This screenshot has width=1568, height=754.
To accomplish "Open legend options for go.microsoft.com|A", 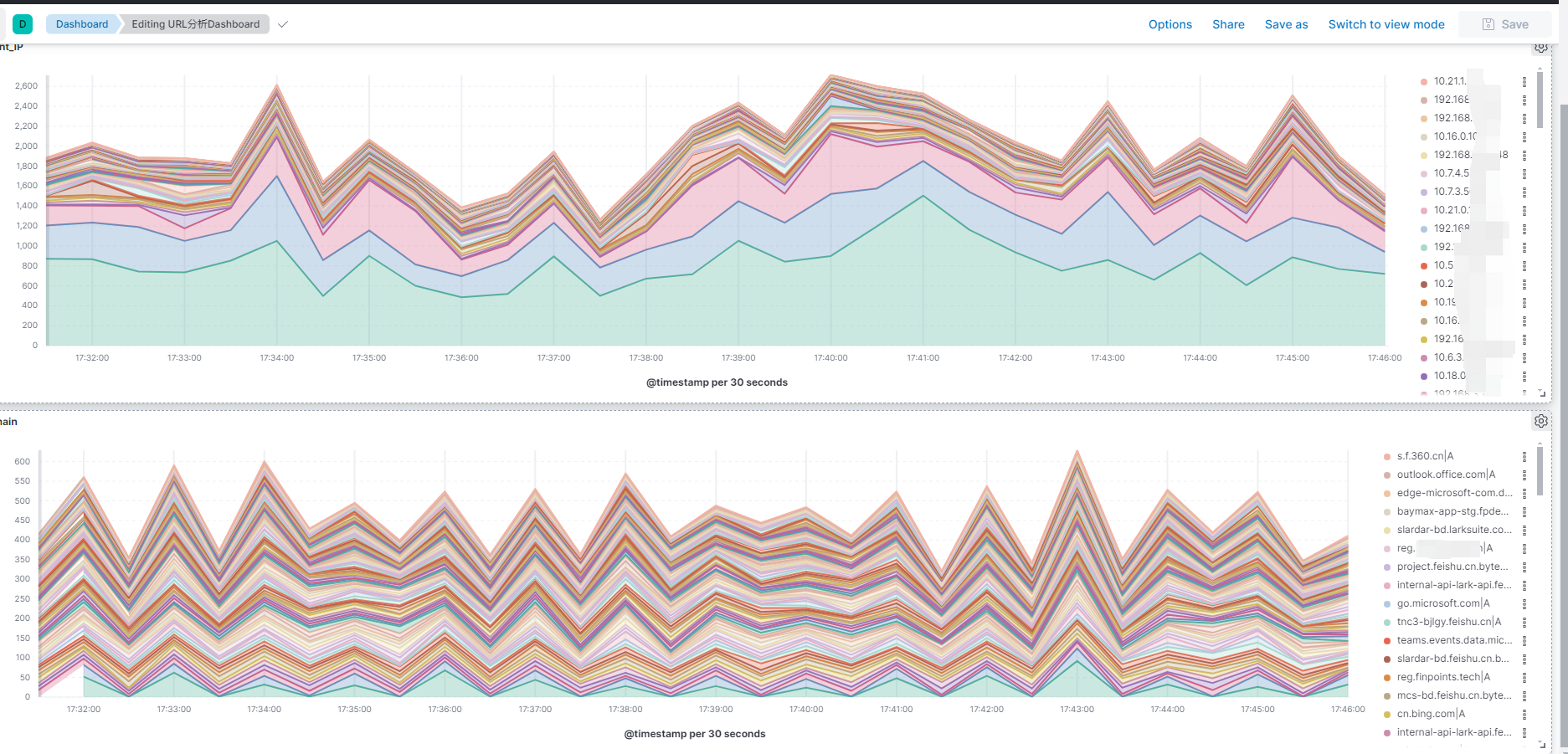I will tap(1524, 603).
